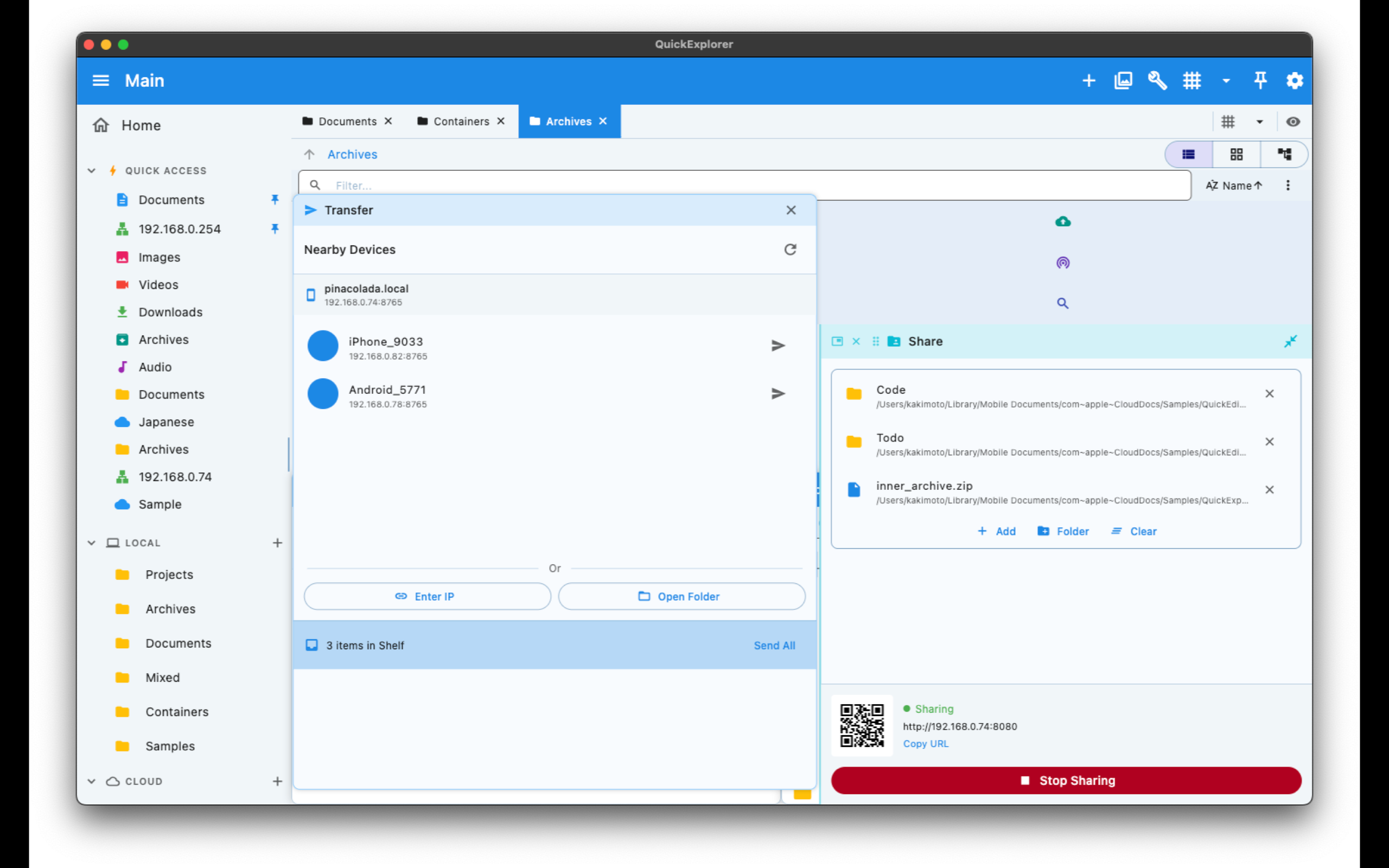Add a new Cloud location with plus
1389x868 pixels.
[x=277, y=781]
